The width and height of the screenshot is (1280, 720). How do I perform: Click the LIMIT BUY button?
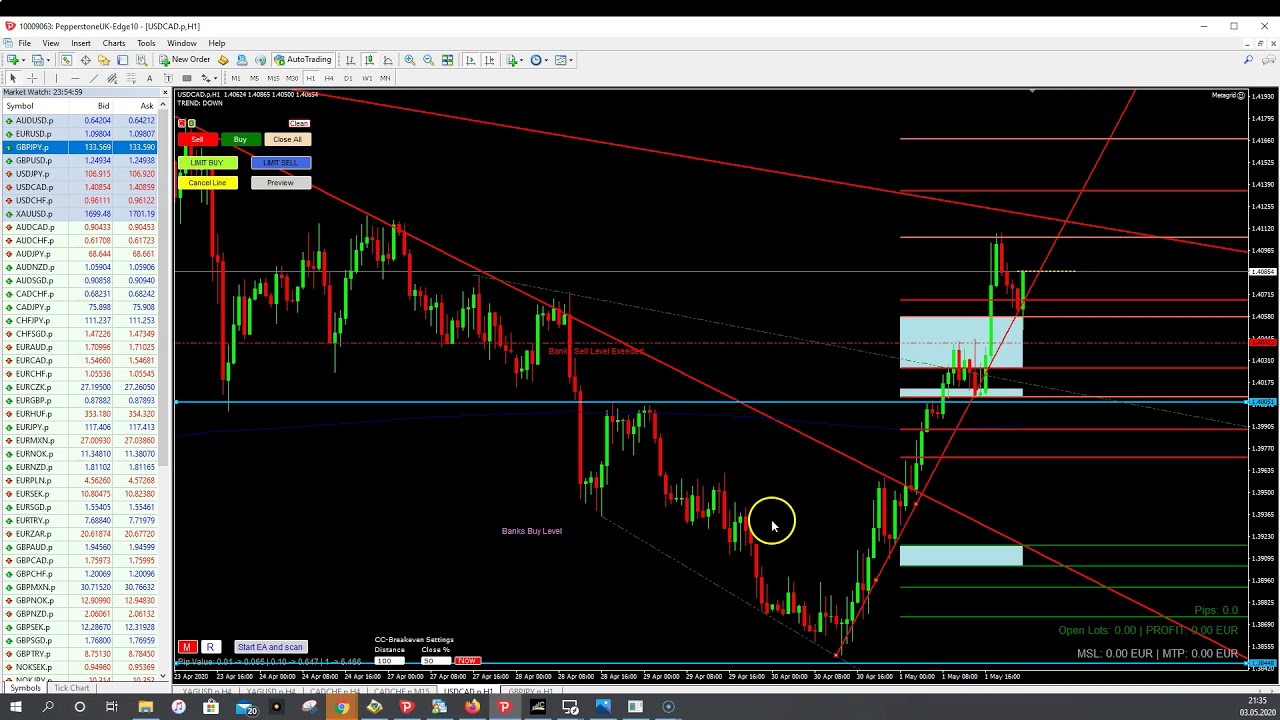207,162
